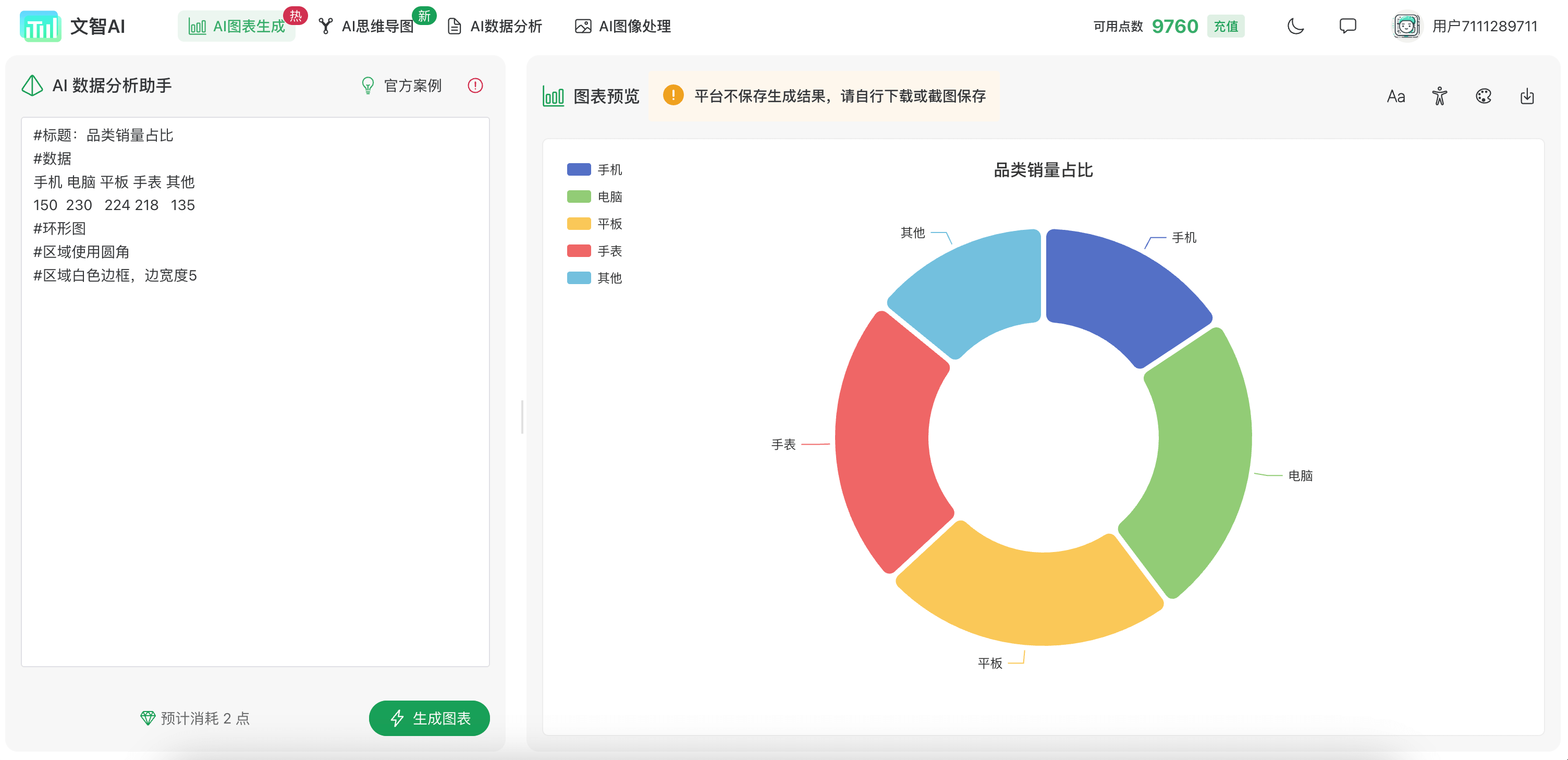Click inside the data prompt text area

255,392
